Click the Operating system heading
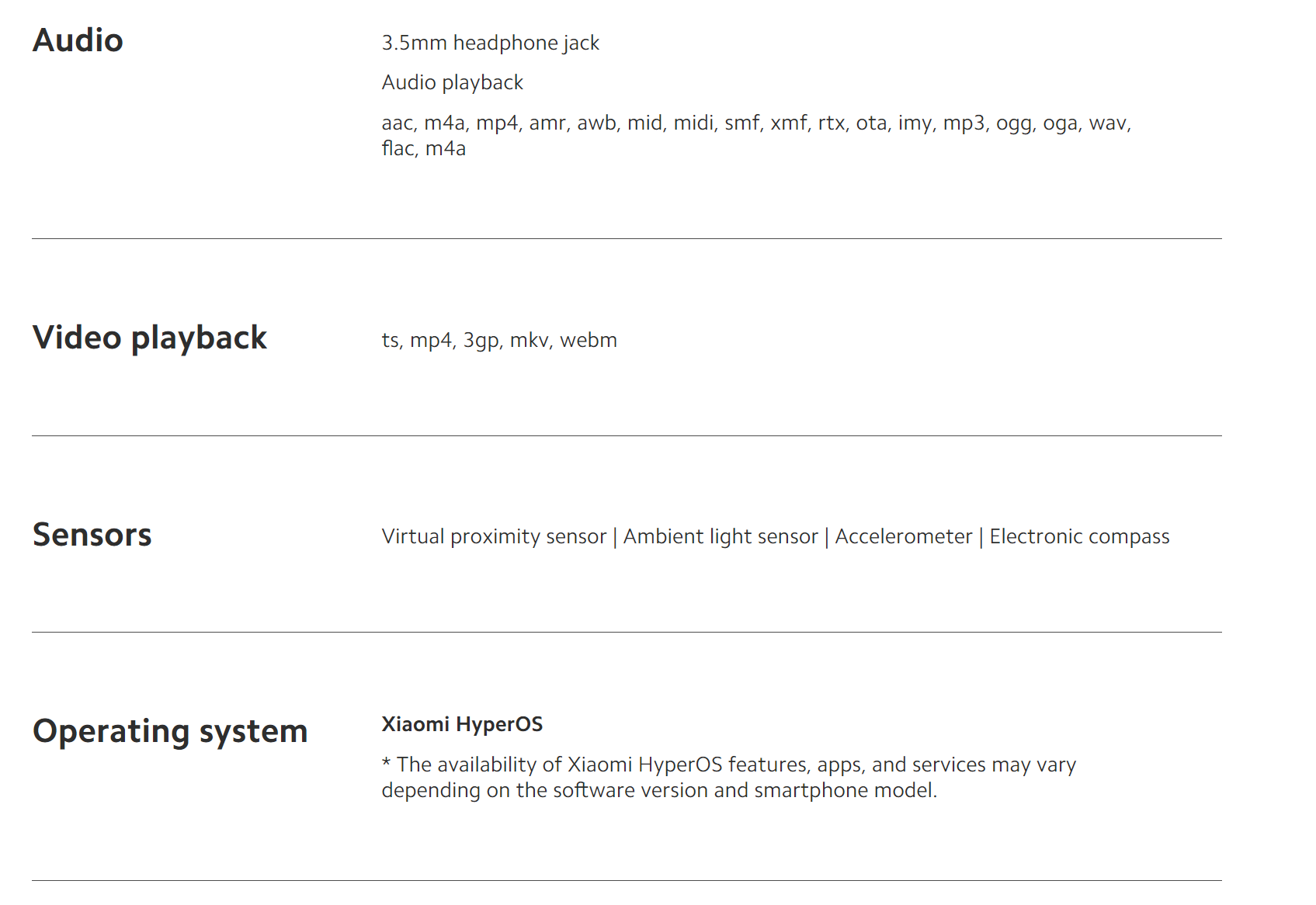This screenshot has width=1316, height=905. pos(170,731)
